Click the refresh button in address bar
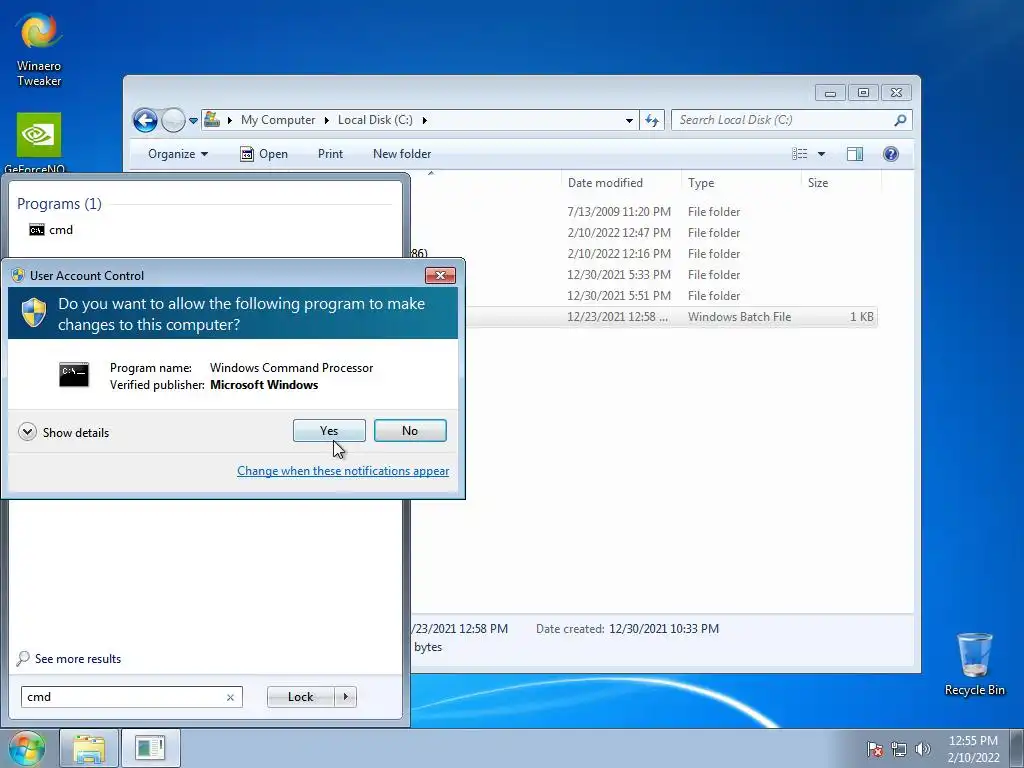The image size is (1024, 768). click(652, 120)
